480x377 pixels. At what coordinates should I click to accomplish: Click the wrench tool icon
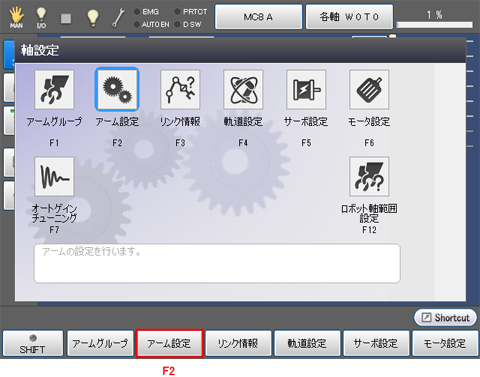coord(118,18)
